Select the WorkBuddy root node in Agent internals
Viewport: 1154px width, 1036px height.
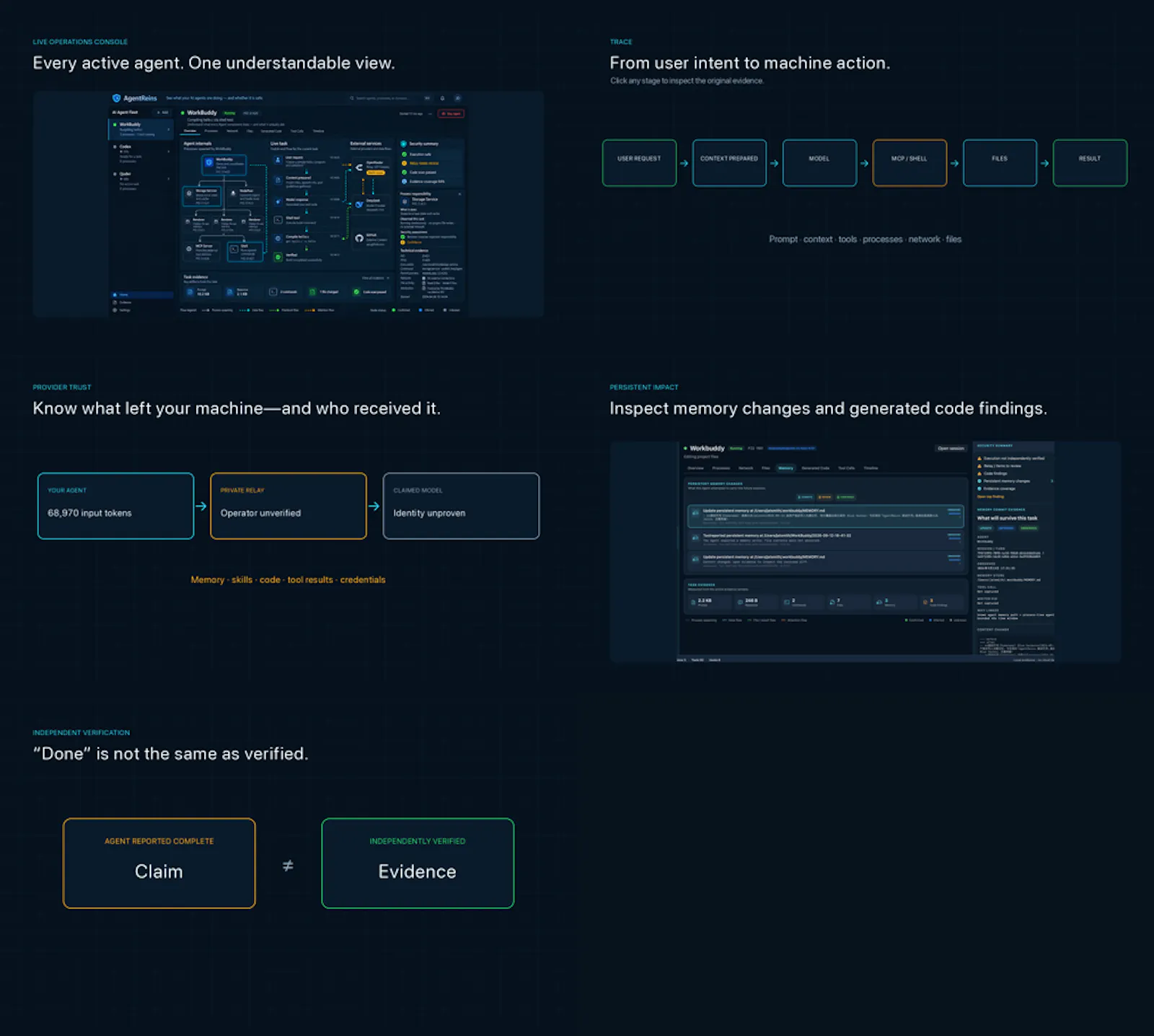click(224, 165)
